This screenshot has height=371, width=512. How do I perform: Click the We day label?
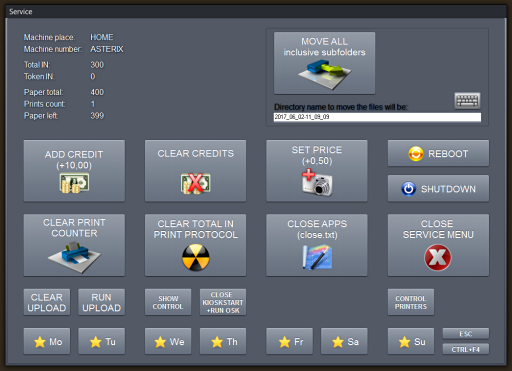177,342
